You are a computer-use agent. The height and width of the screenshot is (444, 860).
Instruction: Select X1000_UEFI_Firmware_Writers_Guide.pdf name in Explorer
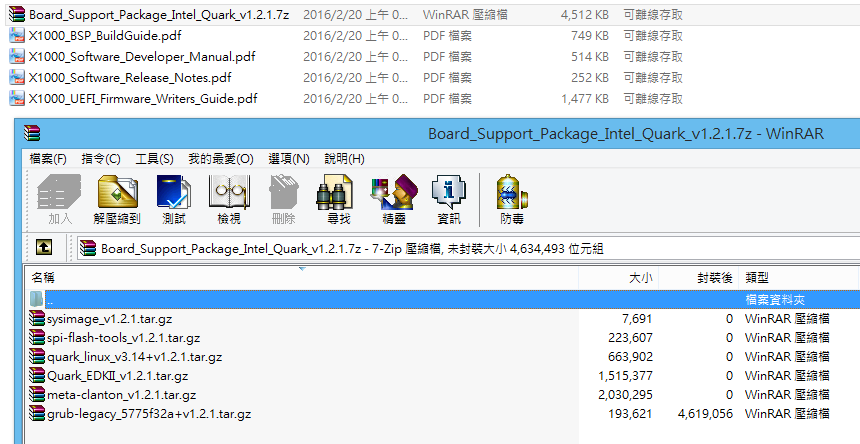click(x=143, y=99)
